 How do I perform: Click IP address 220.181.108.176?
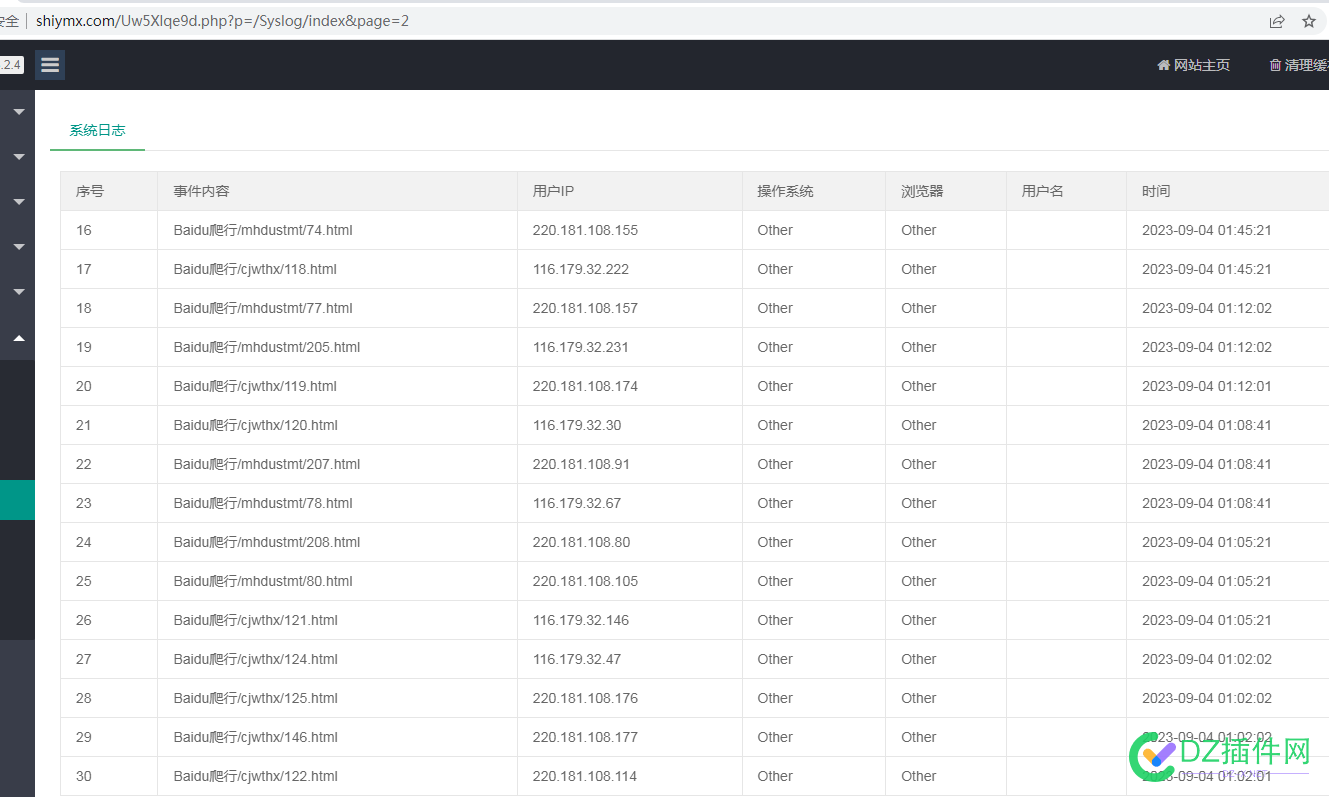pyautogui.click(x=585, y=698)
